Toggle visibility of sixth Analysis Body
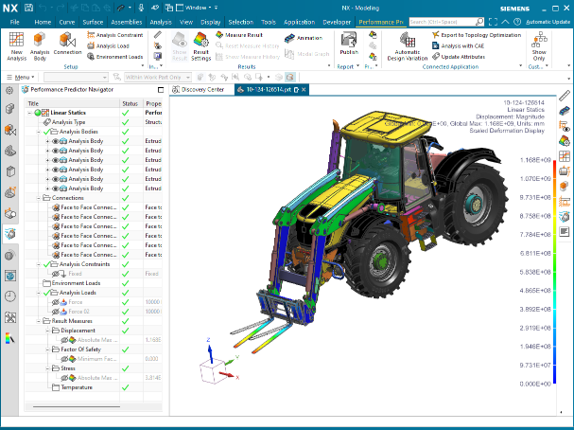Image resolution: width=574 pixels, height=430 pixels. point(55,189)
